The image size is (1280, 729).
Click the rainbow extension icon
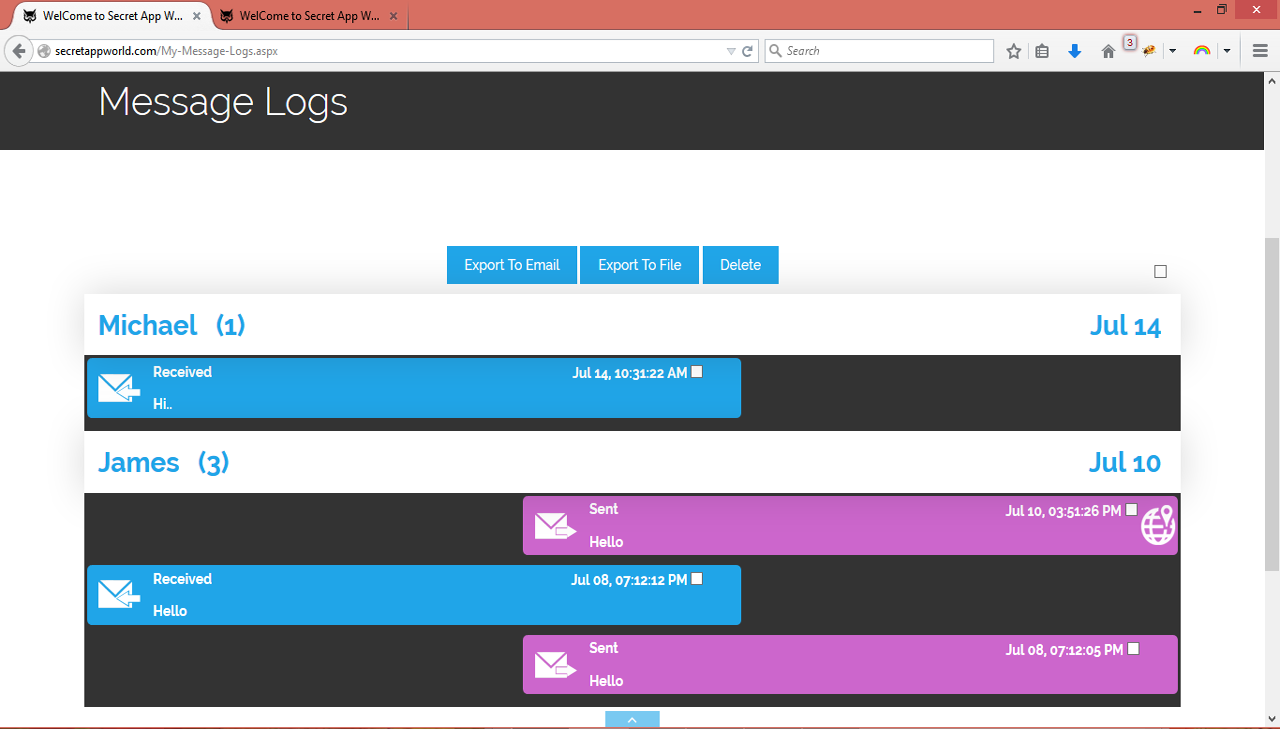(1202, 51)
